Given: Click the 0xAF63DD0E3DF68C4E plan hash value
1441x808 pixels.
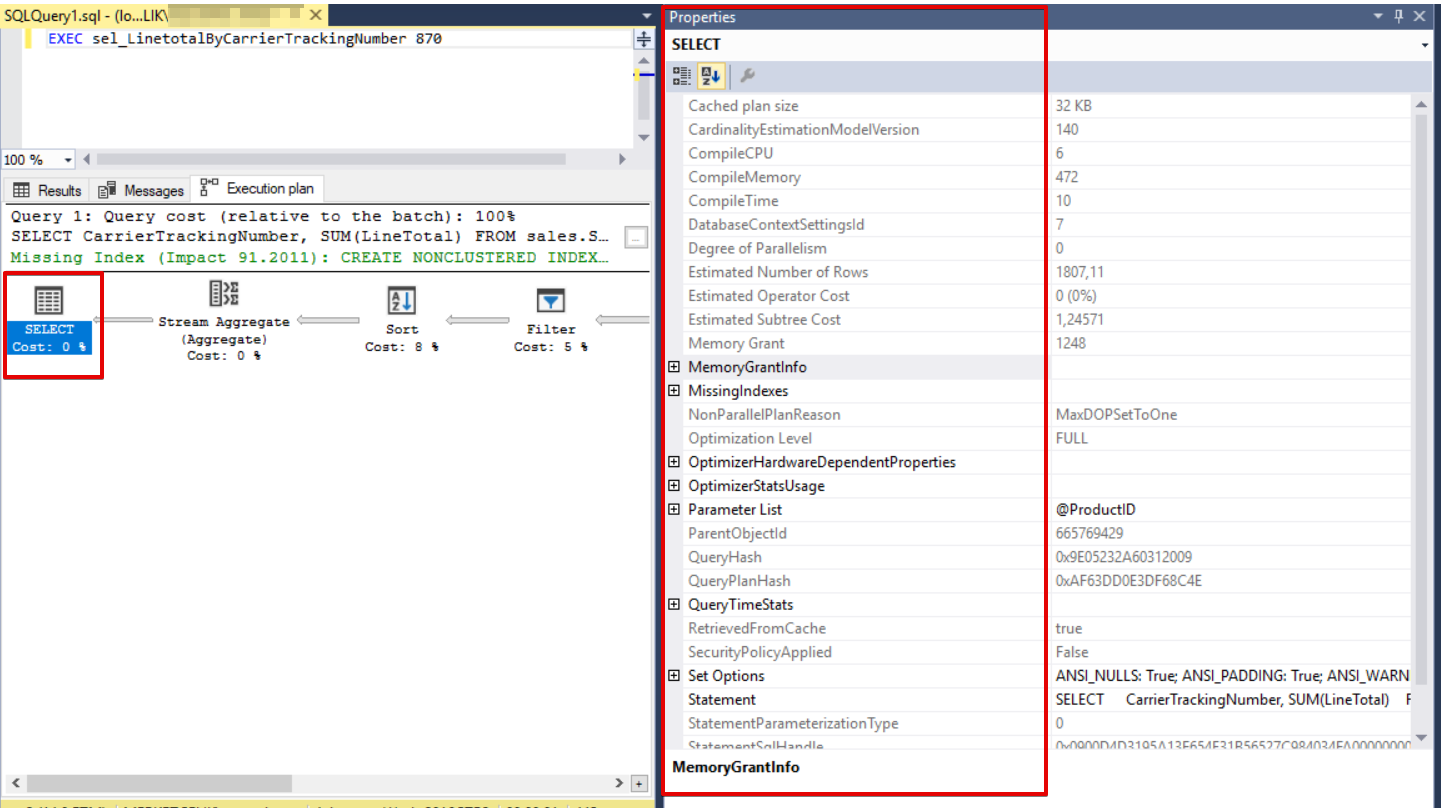Looking at the screenshot, I should coord(1129,581).
